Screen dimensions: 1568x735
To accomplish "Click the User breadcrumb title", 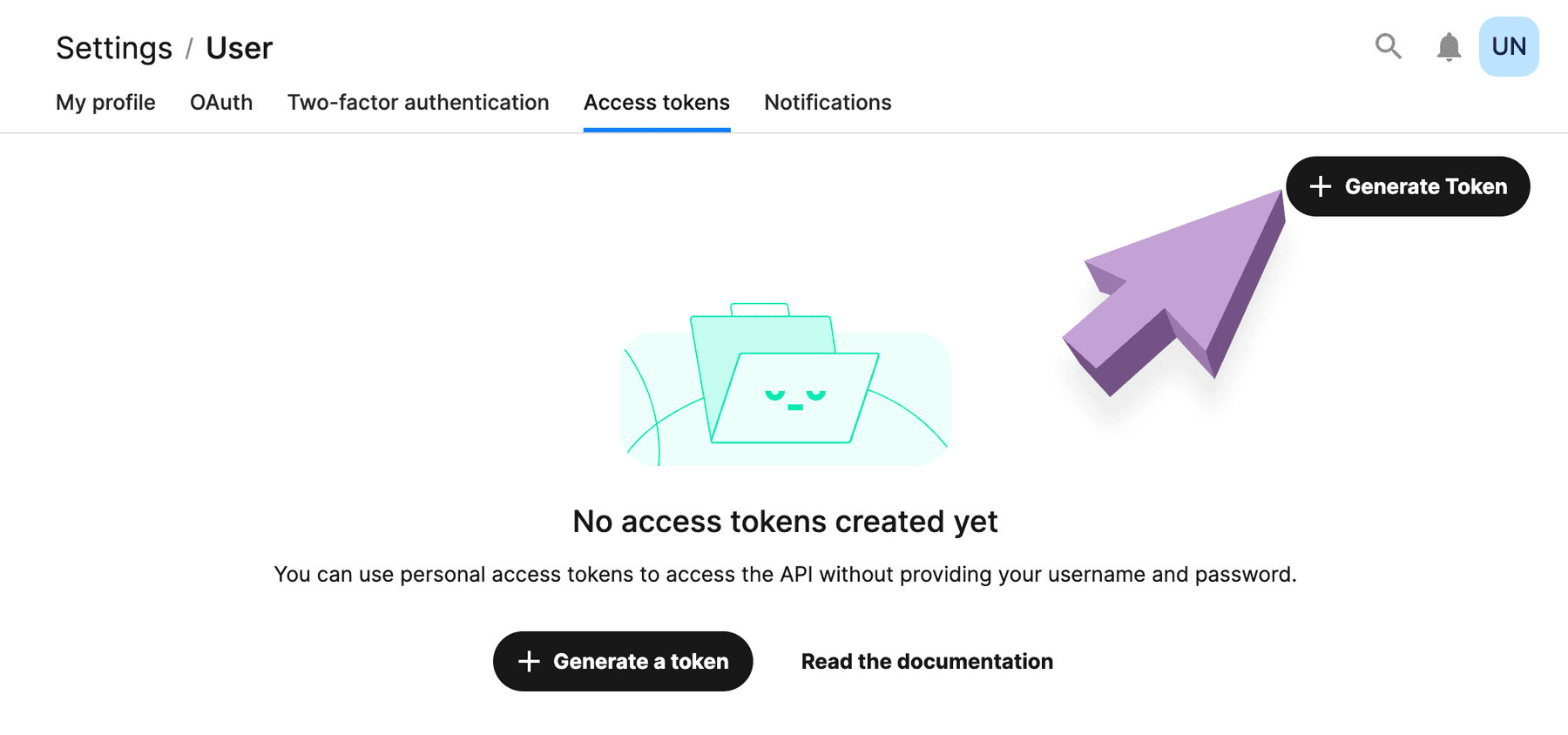I will point(240,49).
